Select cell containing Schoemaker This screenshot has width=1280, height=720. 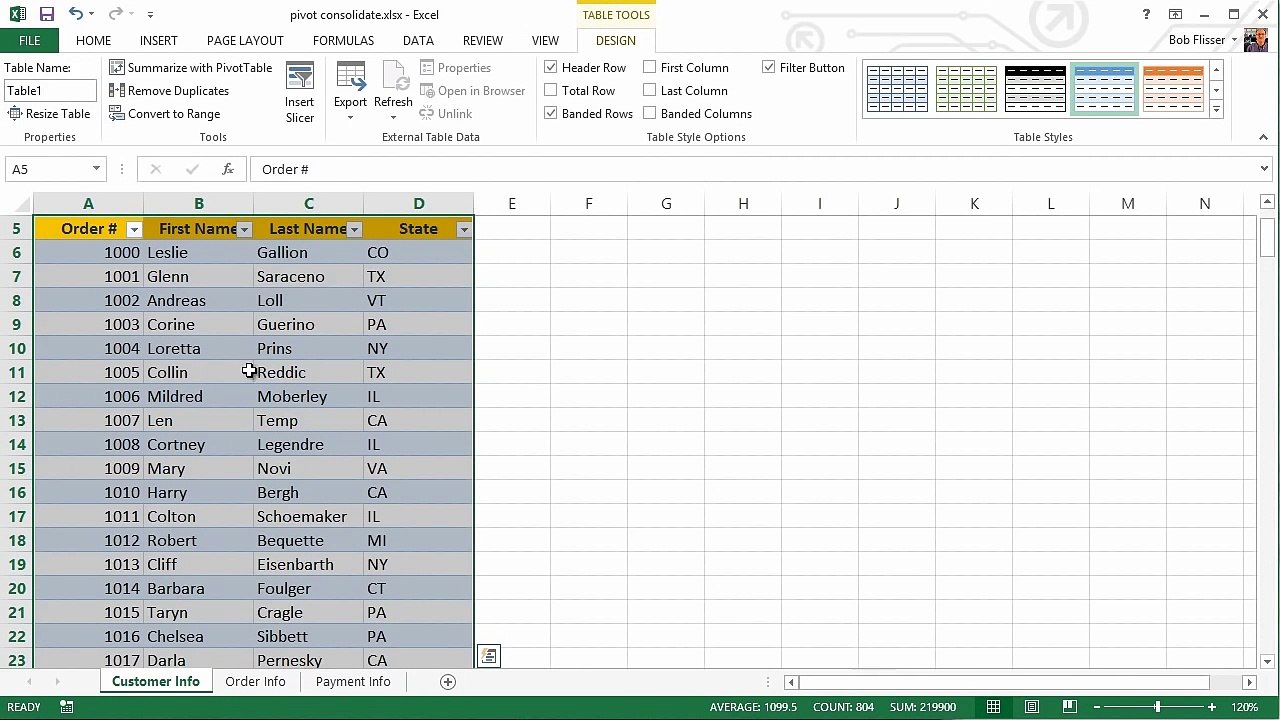[x=308, y=516]
